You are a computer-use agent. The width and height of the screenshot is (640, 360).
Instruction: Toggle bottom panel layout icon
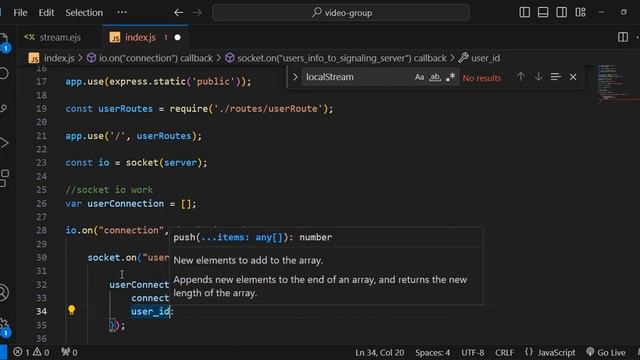point(543,12)
